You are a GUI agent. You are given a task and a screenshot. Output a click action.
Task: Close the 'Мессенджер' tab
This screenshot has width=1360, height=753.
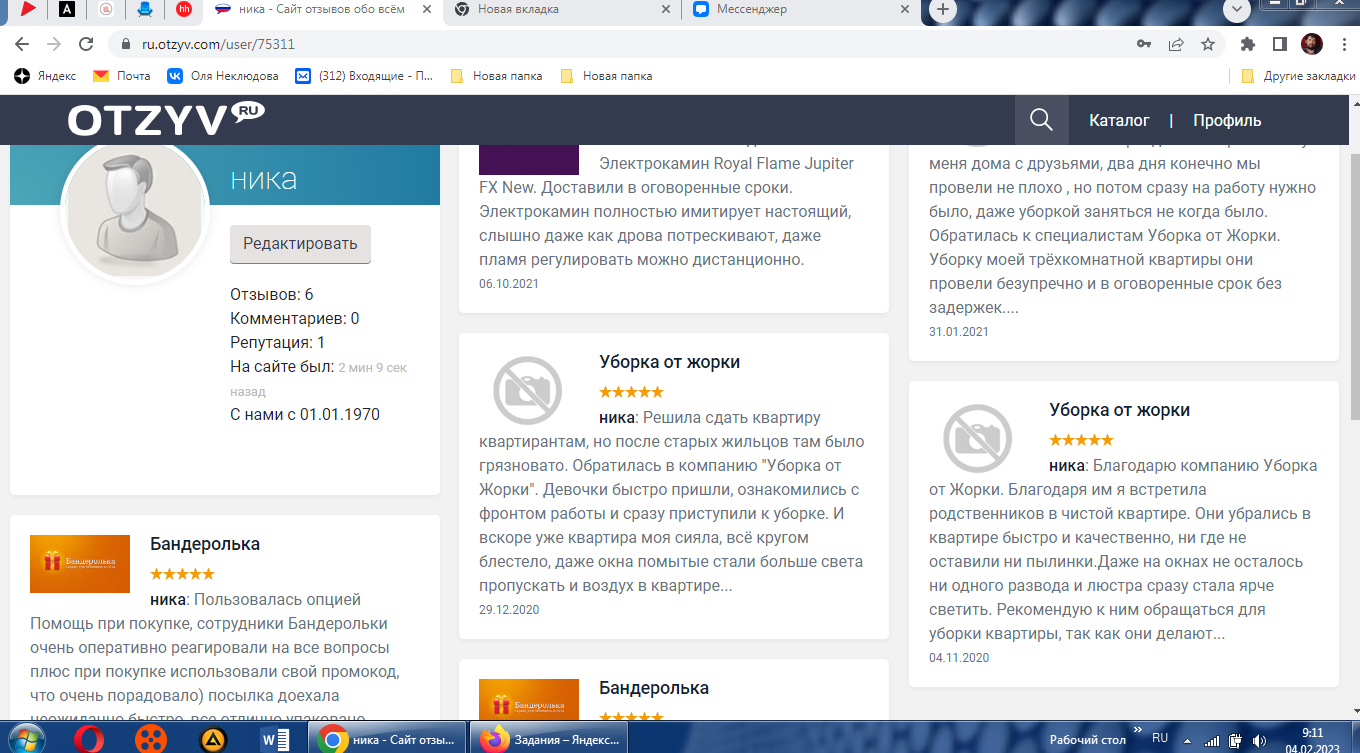905,9
